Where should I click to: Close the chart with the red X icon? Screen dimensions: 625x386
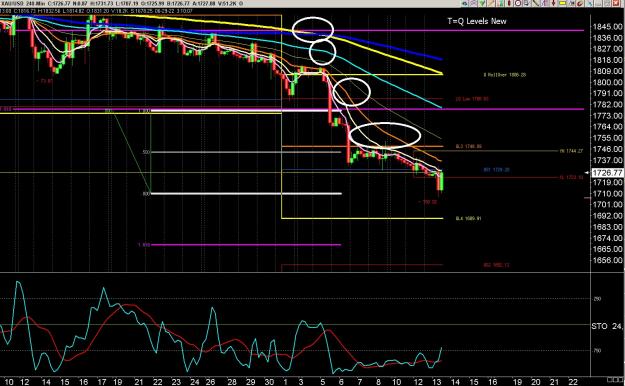pos(615,3)
